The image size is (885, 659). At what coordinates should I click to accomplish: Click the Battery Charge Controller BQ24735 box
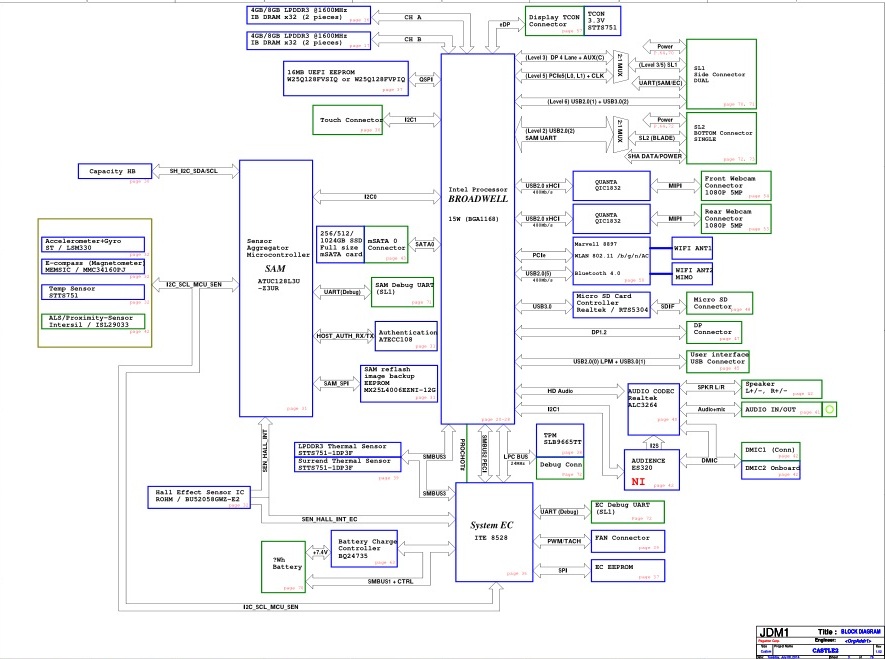pos(364,548)
